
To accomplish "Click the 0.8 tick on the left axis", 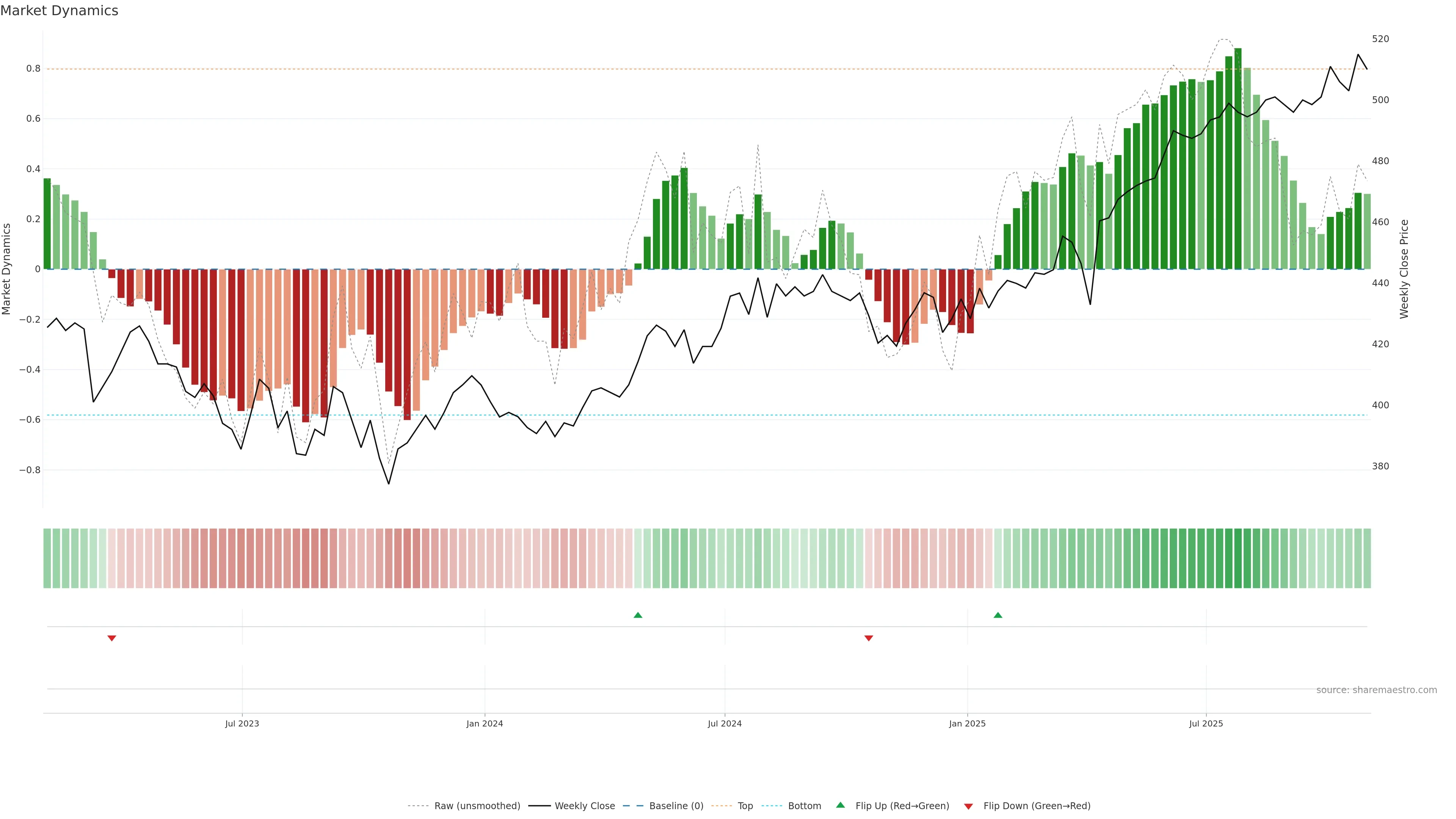I will click(x=33, y=69).
